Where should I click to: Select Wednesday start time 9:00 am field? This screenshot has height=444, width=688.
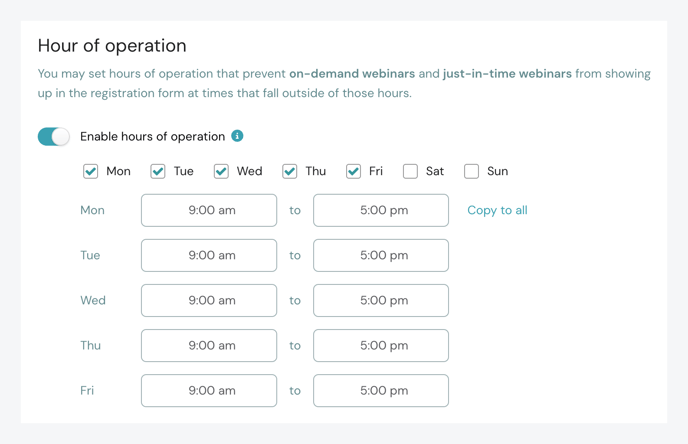209,300
